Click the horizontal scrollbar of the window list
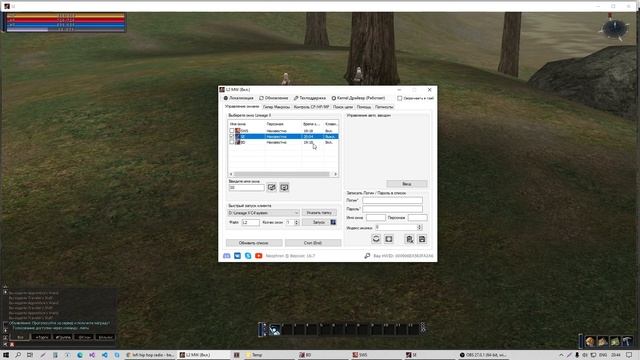Screen dimensions: 640x360 point(282,174)
